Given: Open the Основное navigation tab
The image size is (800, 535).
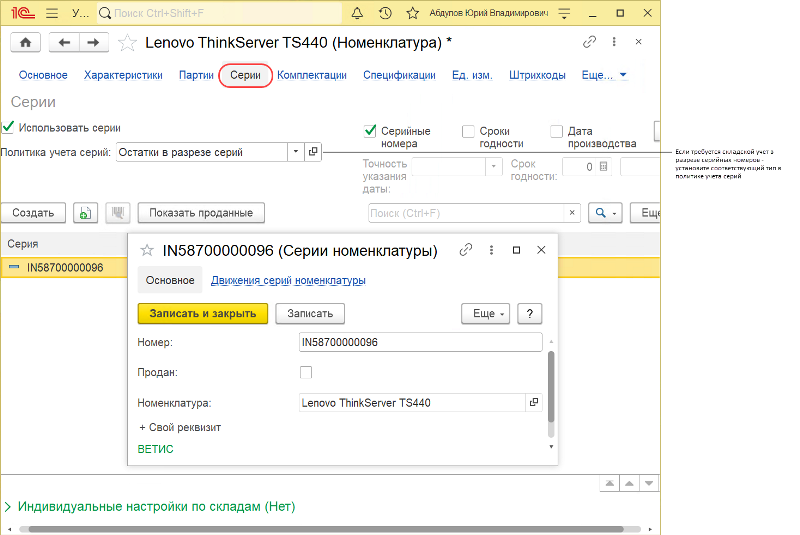Looking at the screenshot, I should coord(43,75).
